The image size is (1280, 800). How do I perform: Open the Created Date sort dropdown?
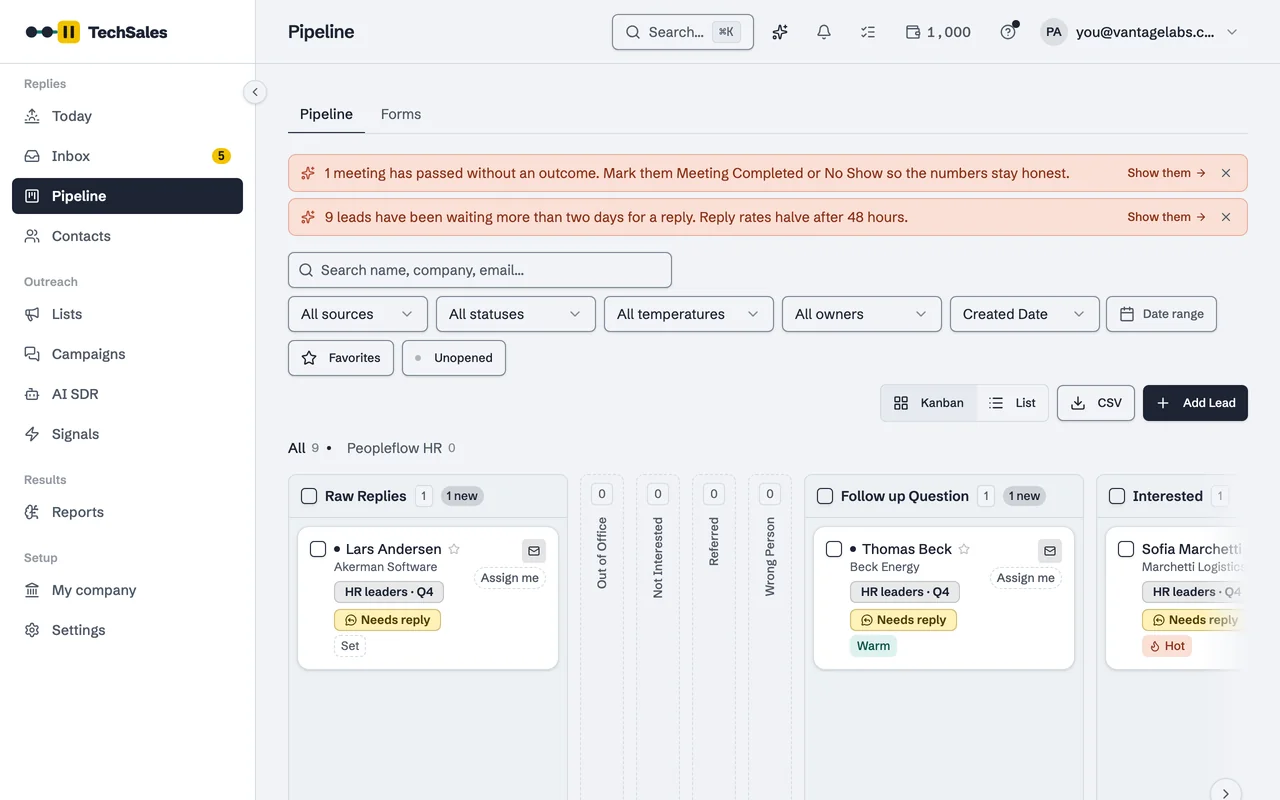(x=1025, y=314)
